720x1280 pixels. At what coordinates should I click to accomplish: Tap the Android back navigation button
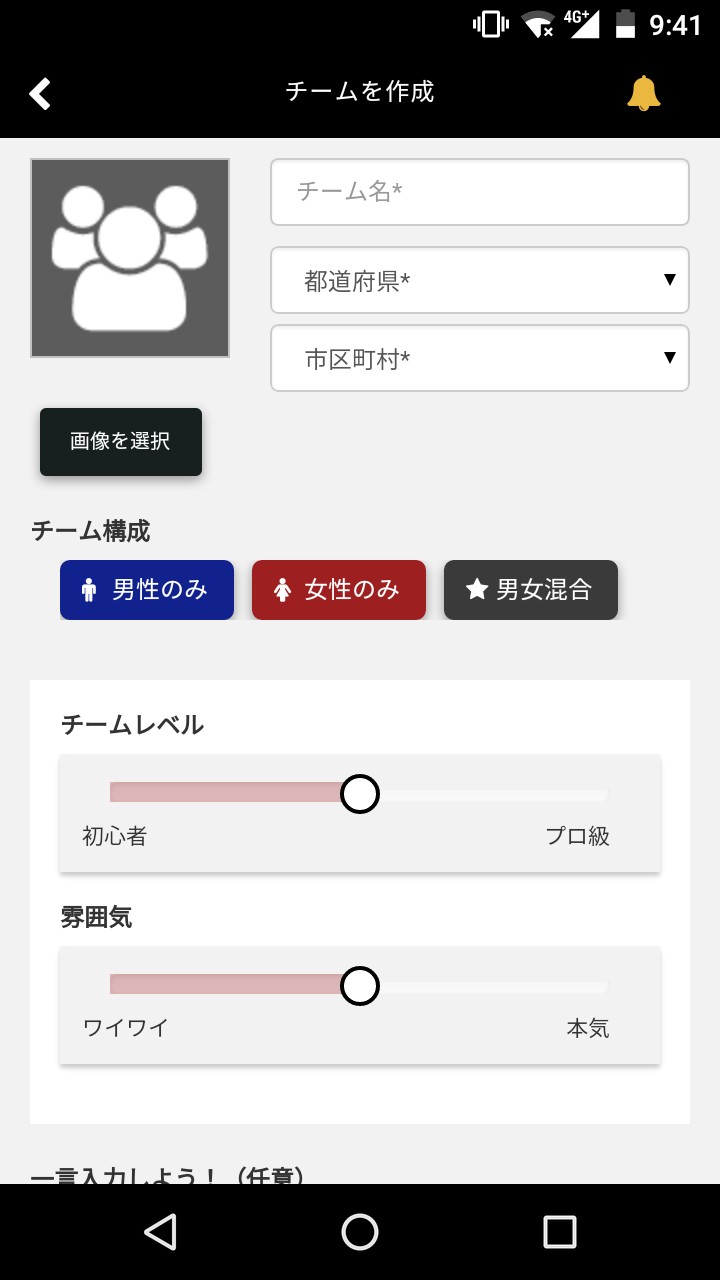pos(160,1232)
